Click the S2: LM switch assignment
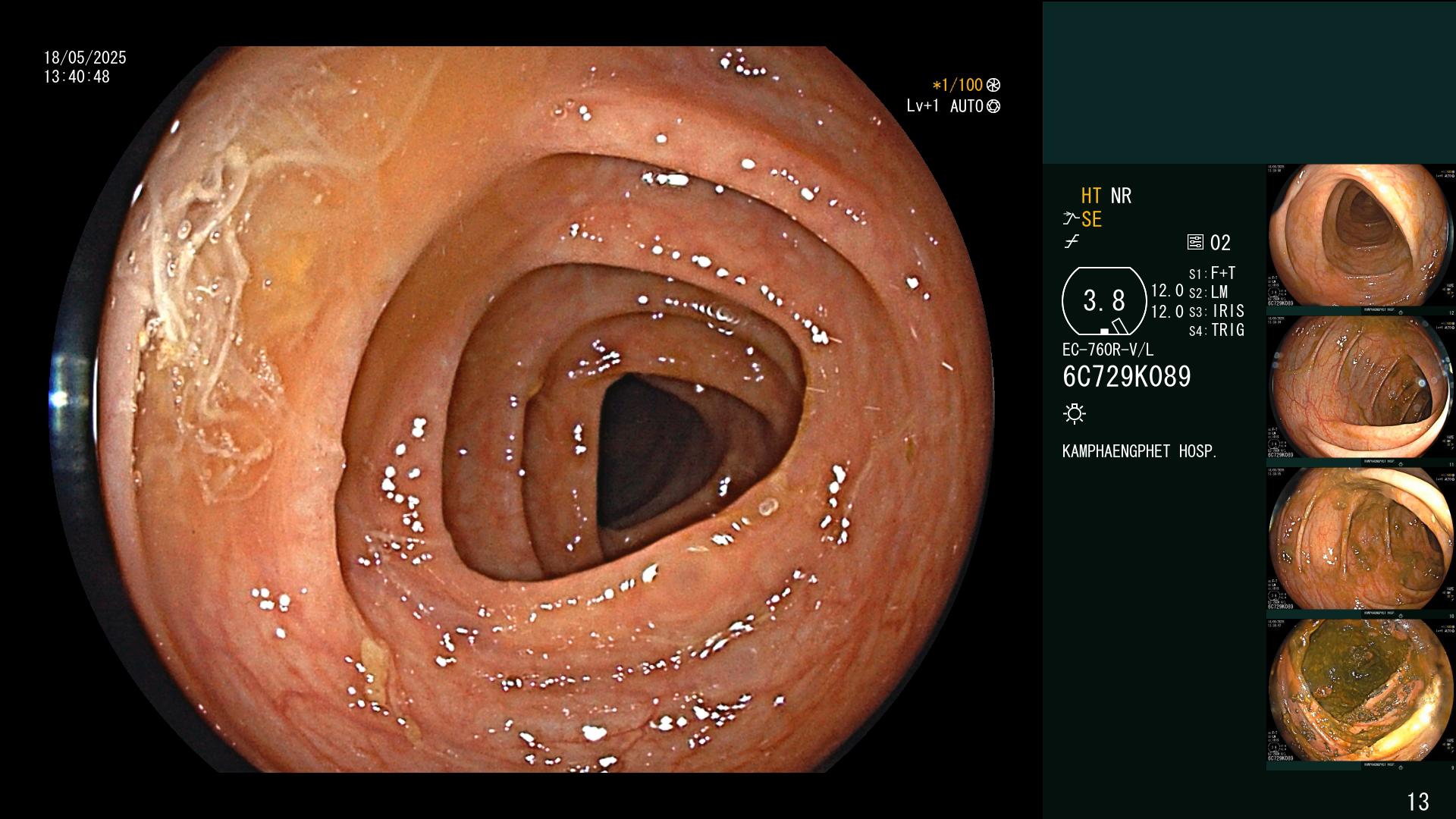This screenshot has width=1456, height=819. coord(1208,292)
